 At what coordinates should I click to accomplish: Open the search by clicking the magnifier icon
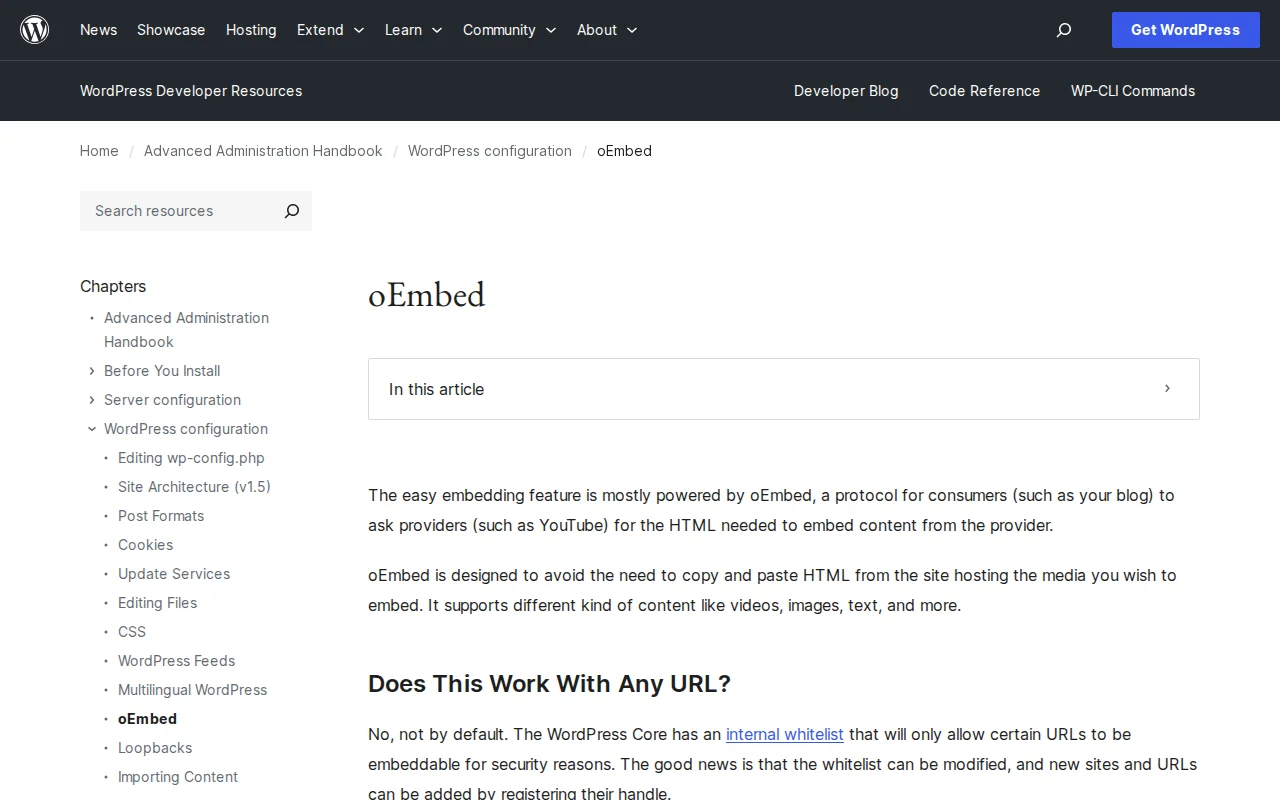(x=1063, y=30)
